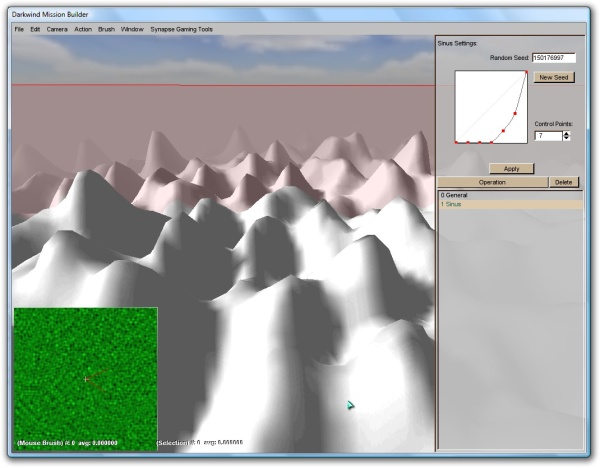The width and height of the screenshot is (600, 468).
Task: Click the New Seed button
Action: pyautogui.click(x=553, y=77)
